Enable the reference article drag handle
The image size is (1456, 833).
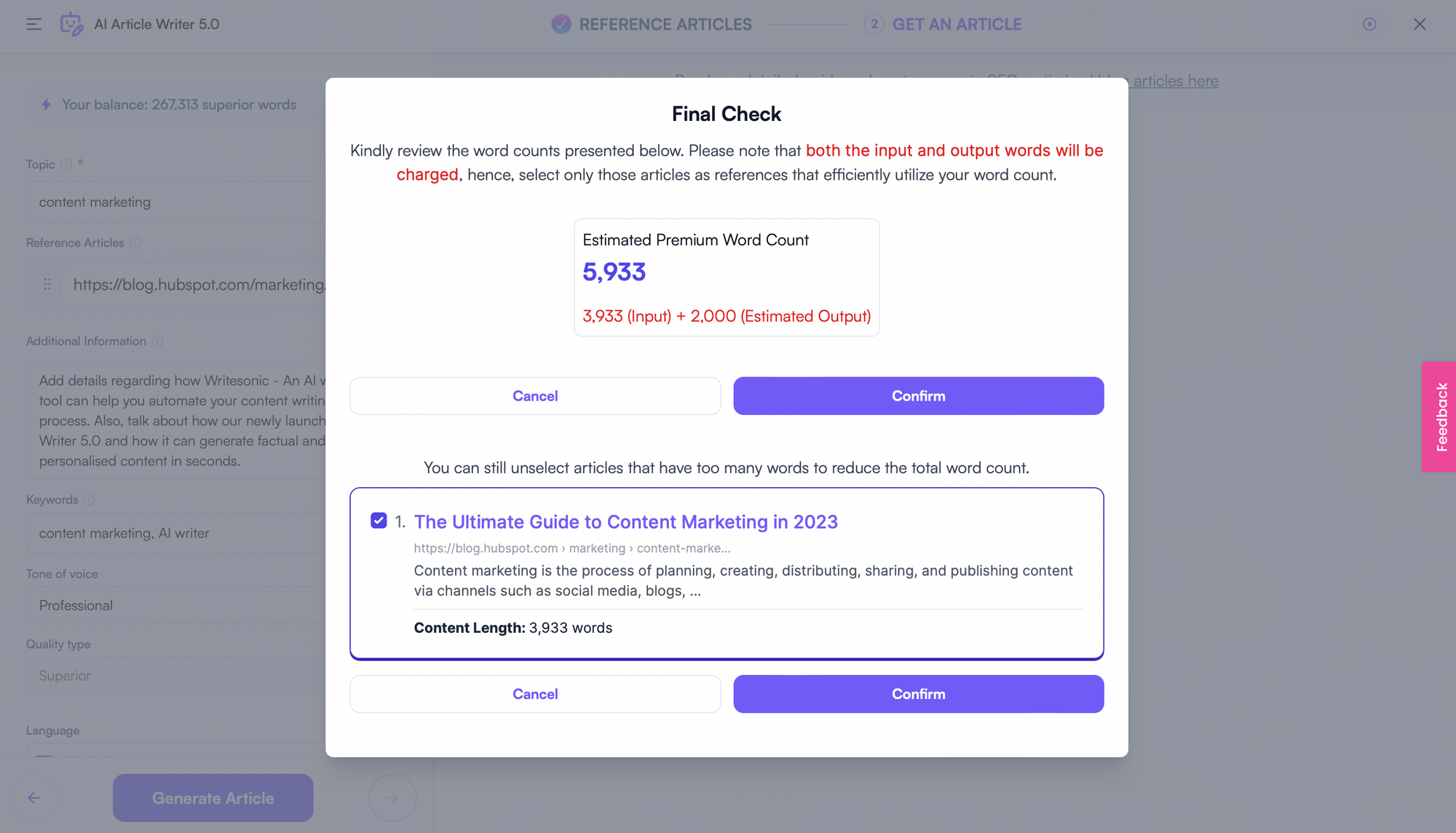pyautogui.click(x=47, y=285)
